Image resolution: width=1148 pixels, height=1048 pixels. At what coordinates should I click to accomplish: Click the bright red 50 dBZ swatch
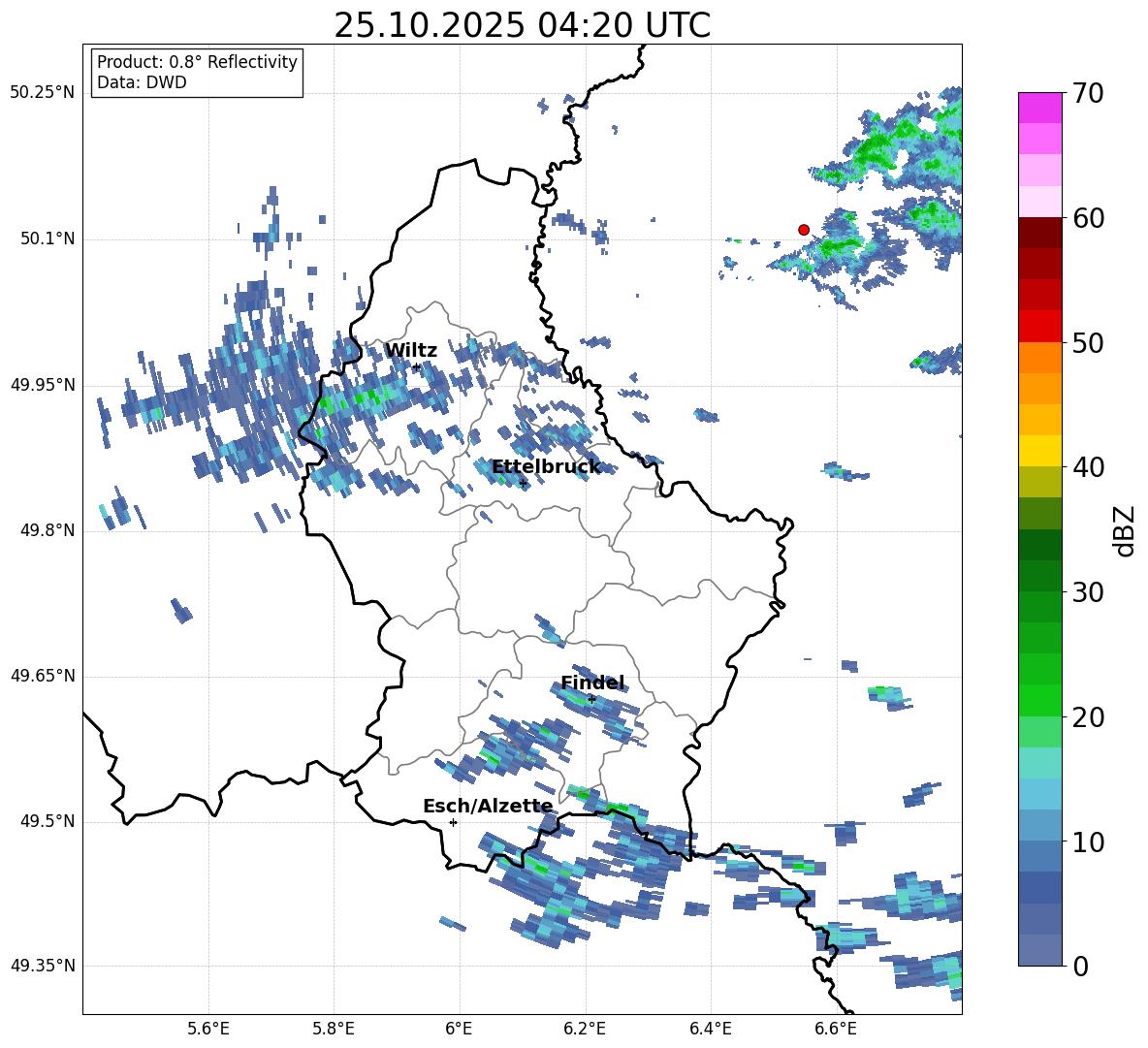coord(1039,327)
